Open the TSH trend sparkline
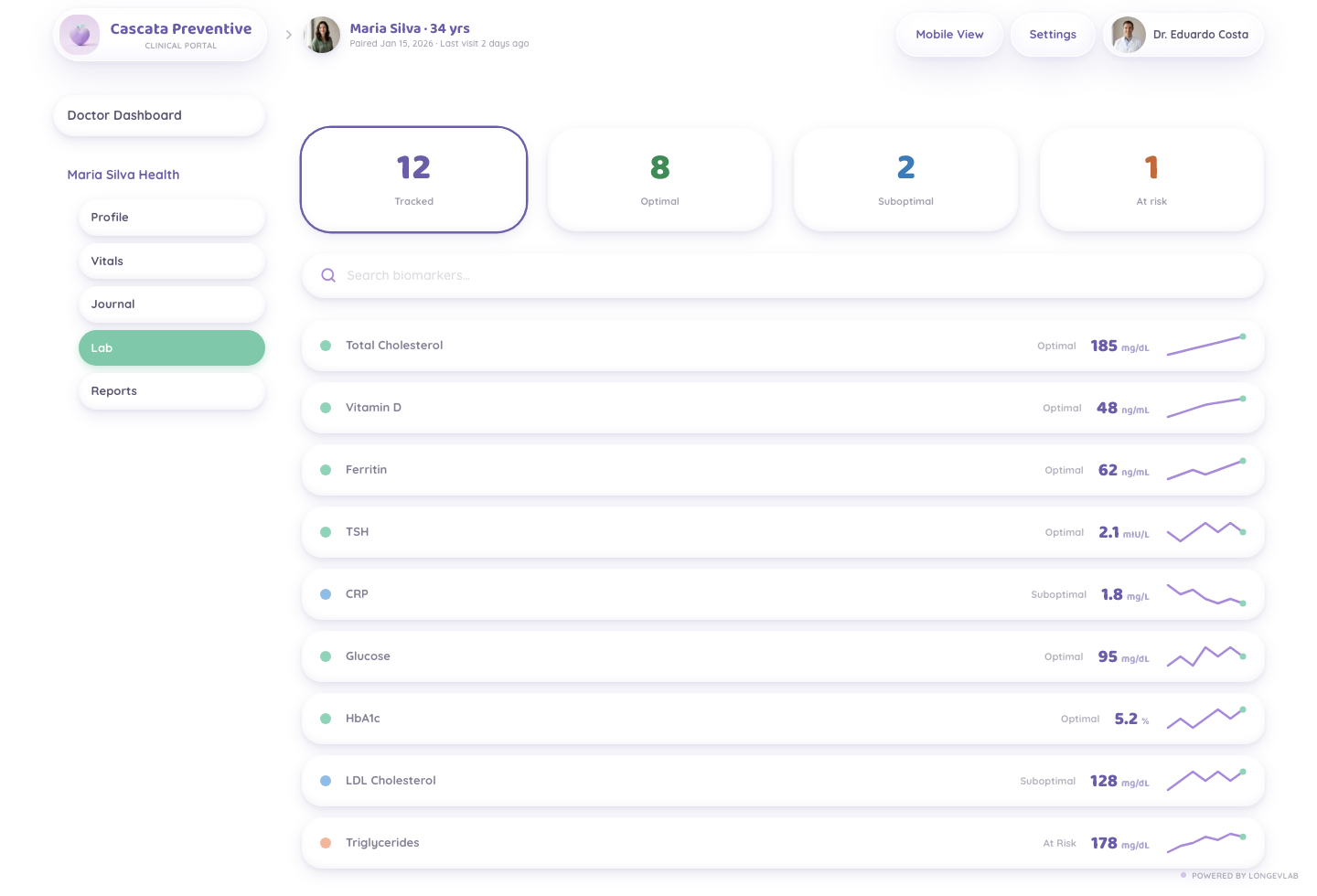 1206,532
